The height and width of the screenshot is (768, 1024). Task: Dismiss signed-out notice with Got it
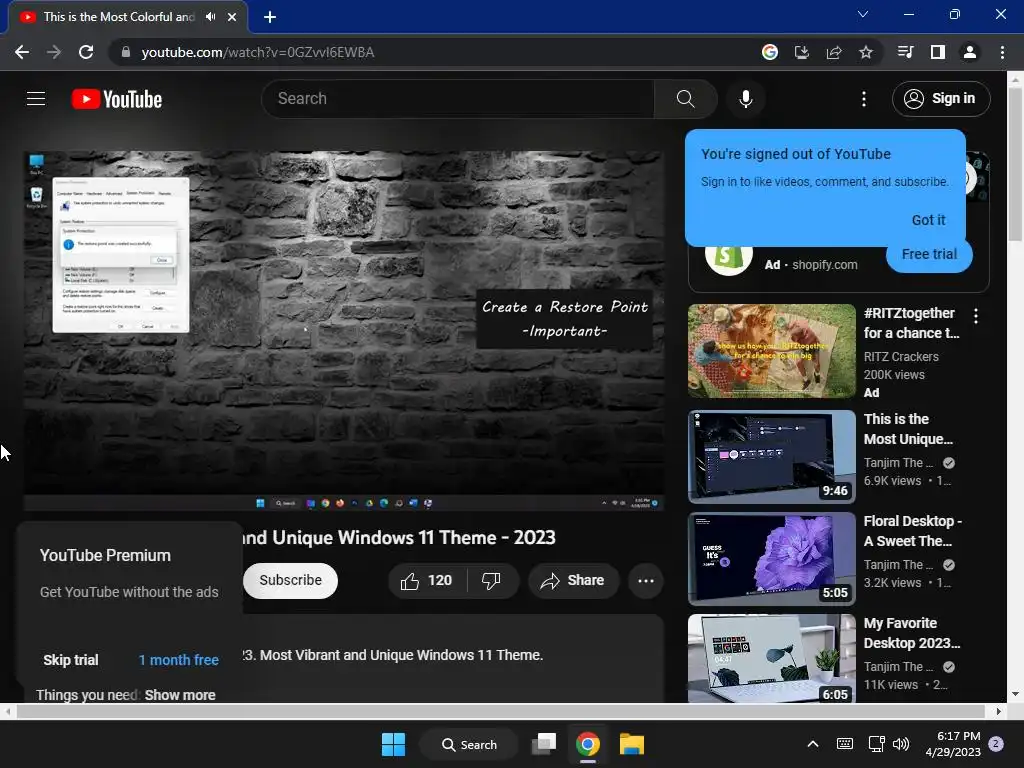(x=928, y=220)
